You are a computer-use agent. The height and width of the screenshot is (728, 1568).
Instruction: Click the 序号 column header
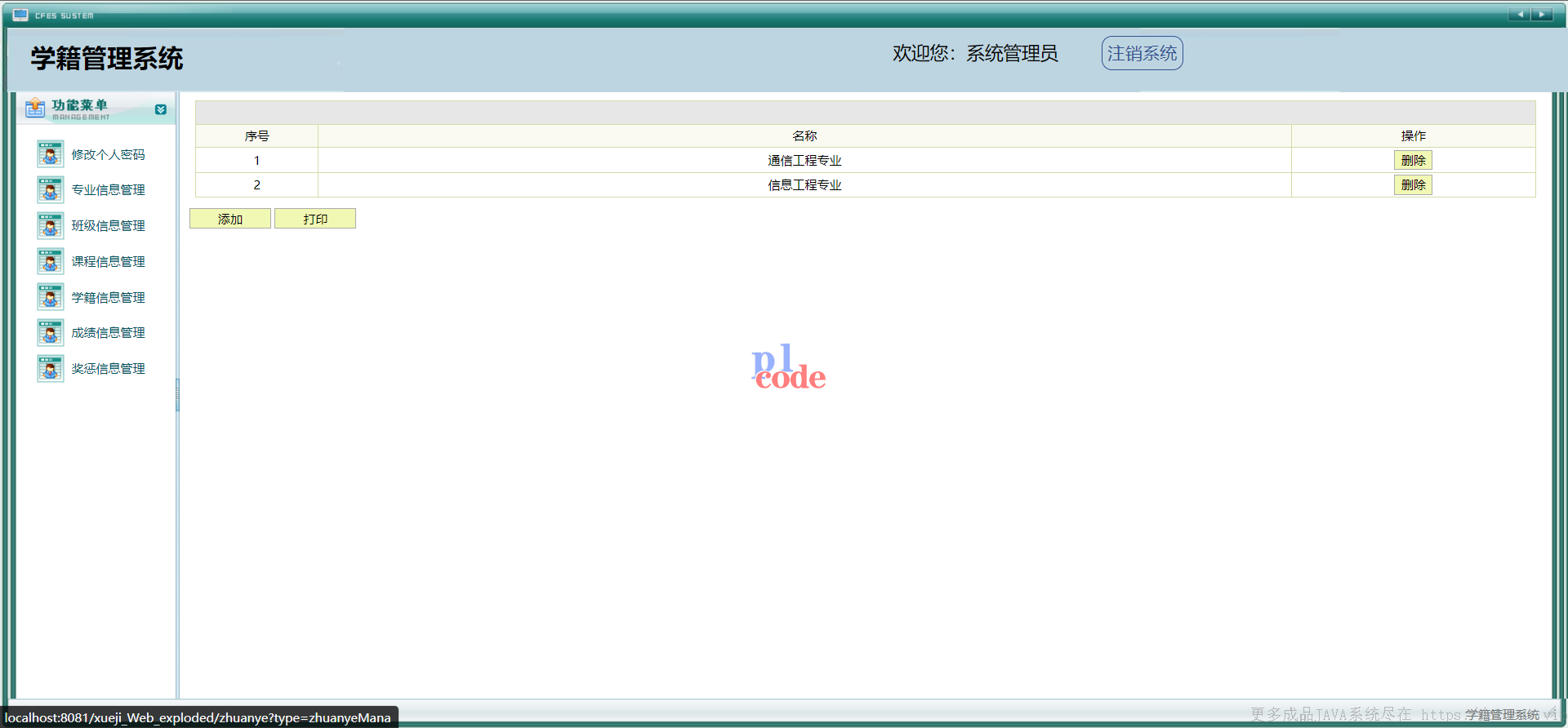tap(256, 136)
